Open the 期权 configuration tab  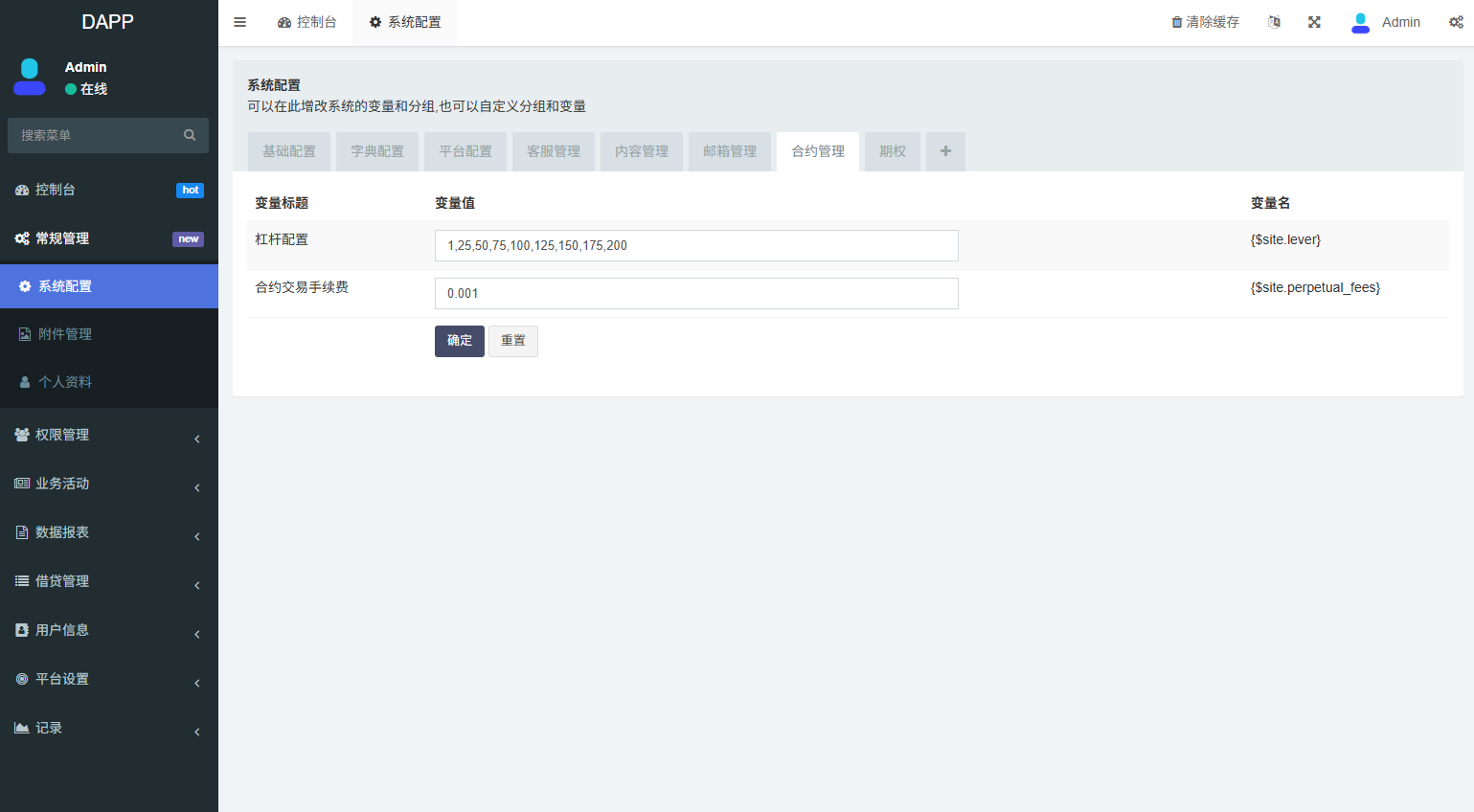pyautogui.click(x=892, y=151)
